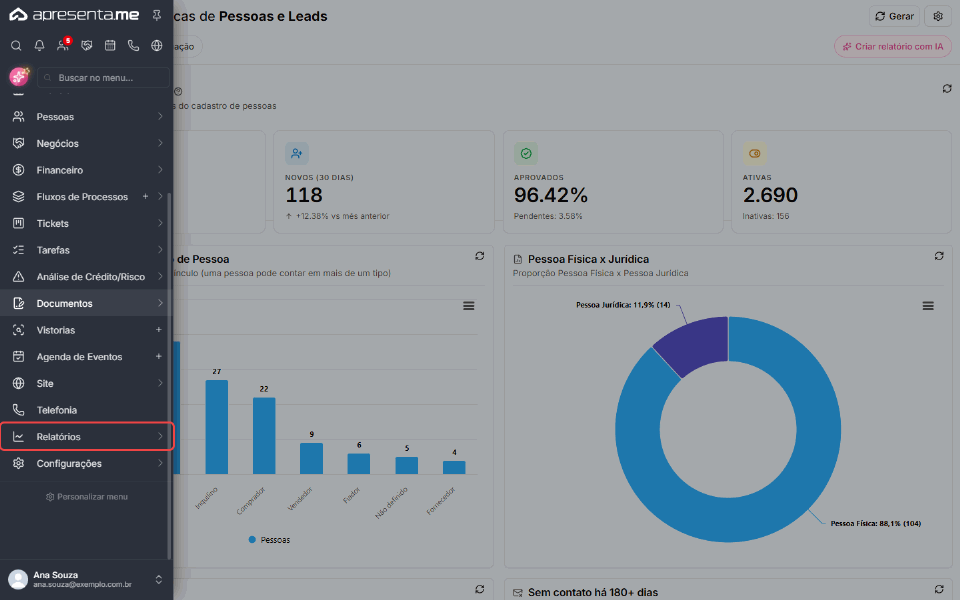Expand the Pessoas menu chevron
Viewport: 960px width, 600px height.
160,116
